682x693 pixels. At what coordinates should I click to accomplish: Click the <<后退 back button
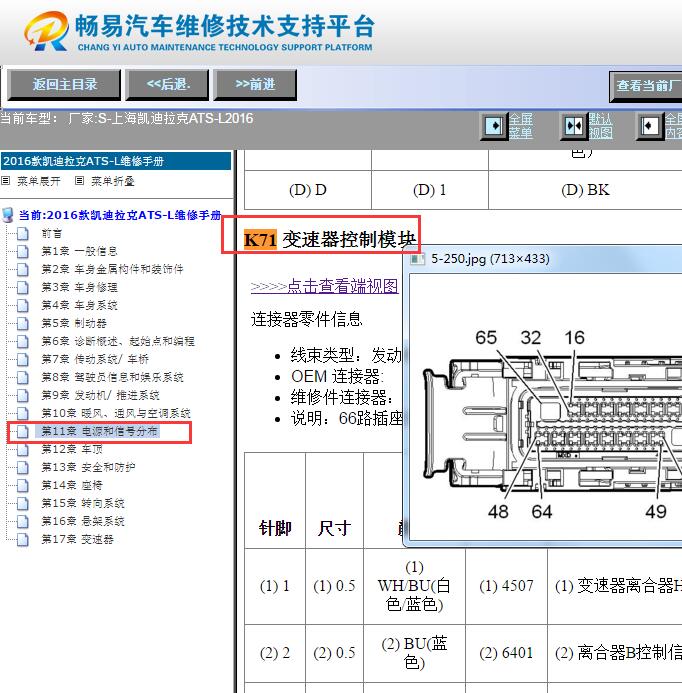pos(167,85)
